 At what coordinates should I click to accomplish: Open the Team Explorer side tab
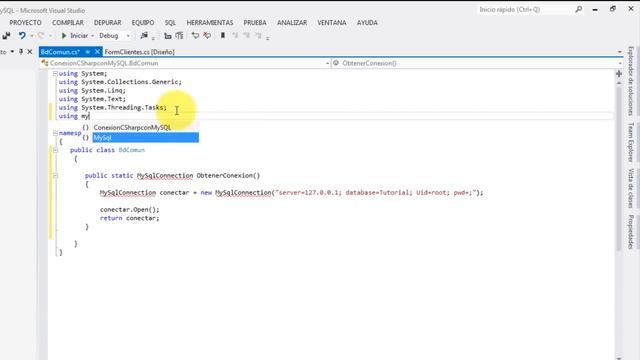(631, 142)
